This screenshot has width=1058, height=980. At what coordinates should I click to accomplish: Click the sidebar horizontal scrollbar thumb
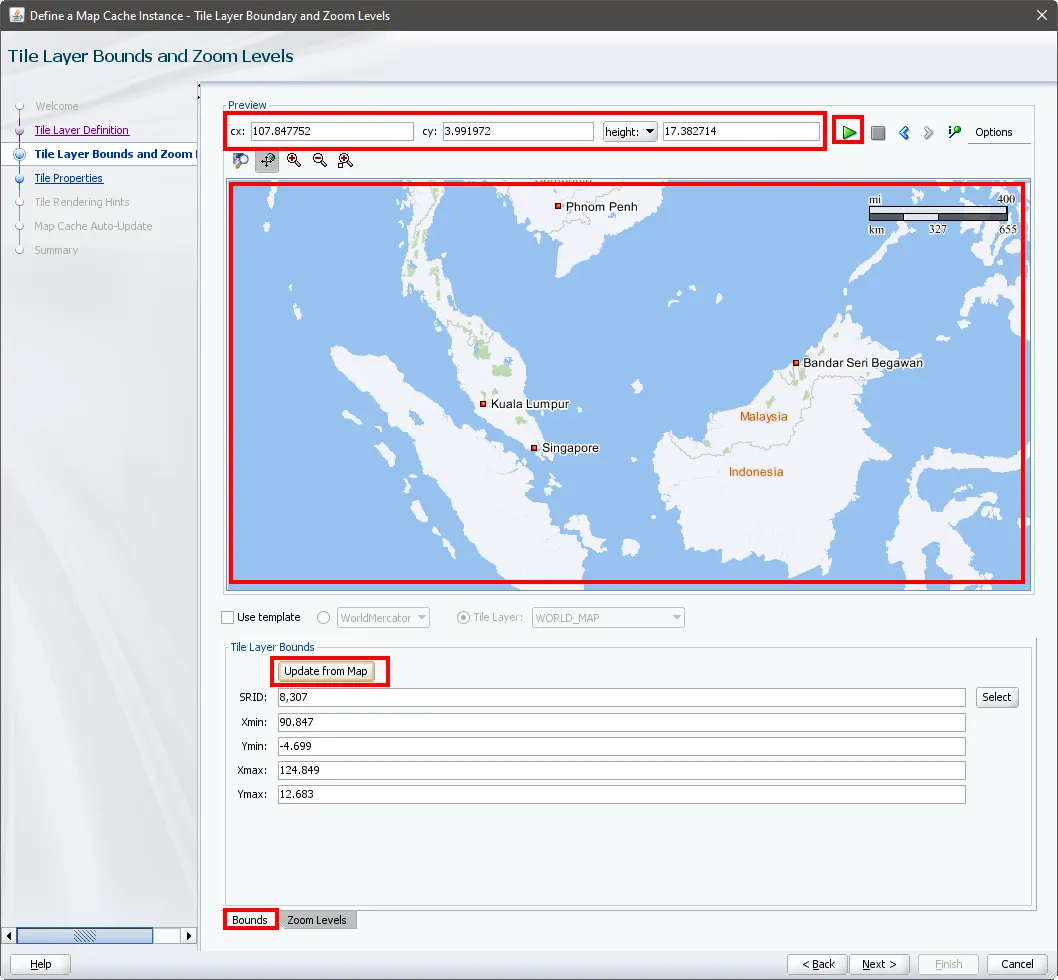(85, 935)
